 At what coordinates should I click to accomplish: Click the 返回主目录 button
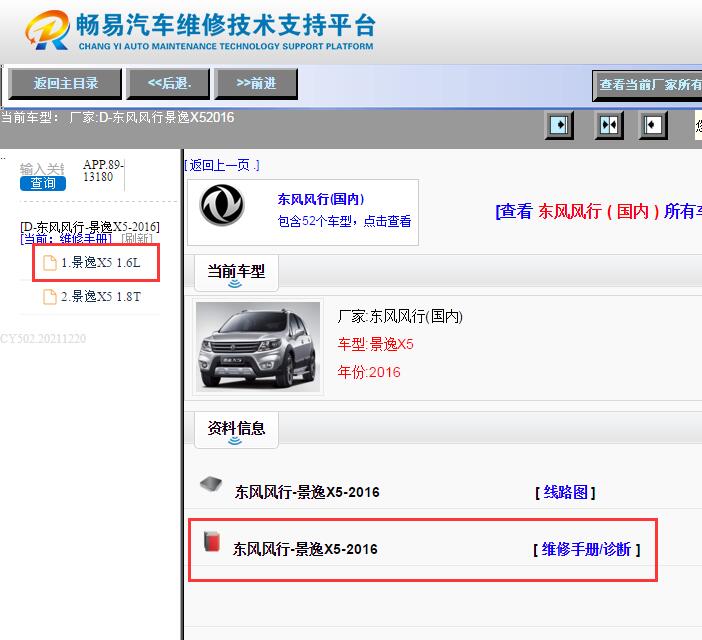[x=65, y=84]
